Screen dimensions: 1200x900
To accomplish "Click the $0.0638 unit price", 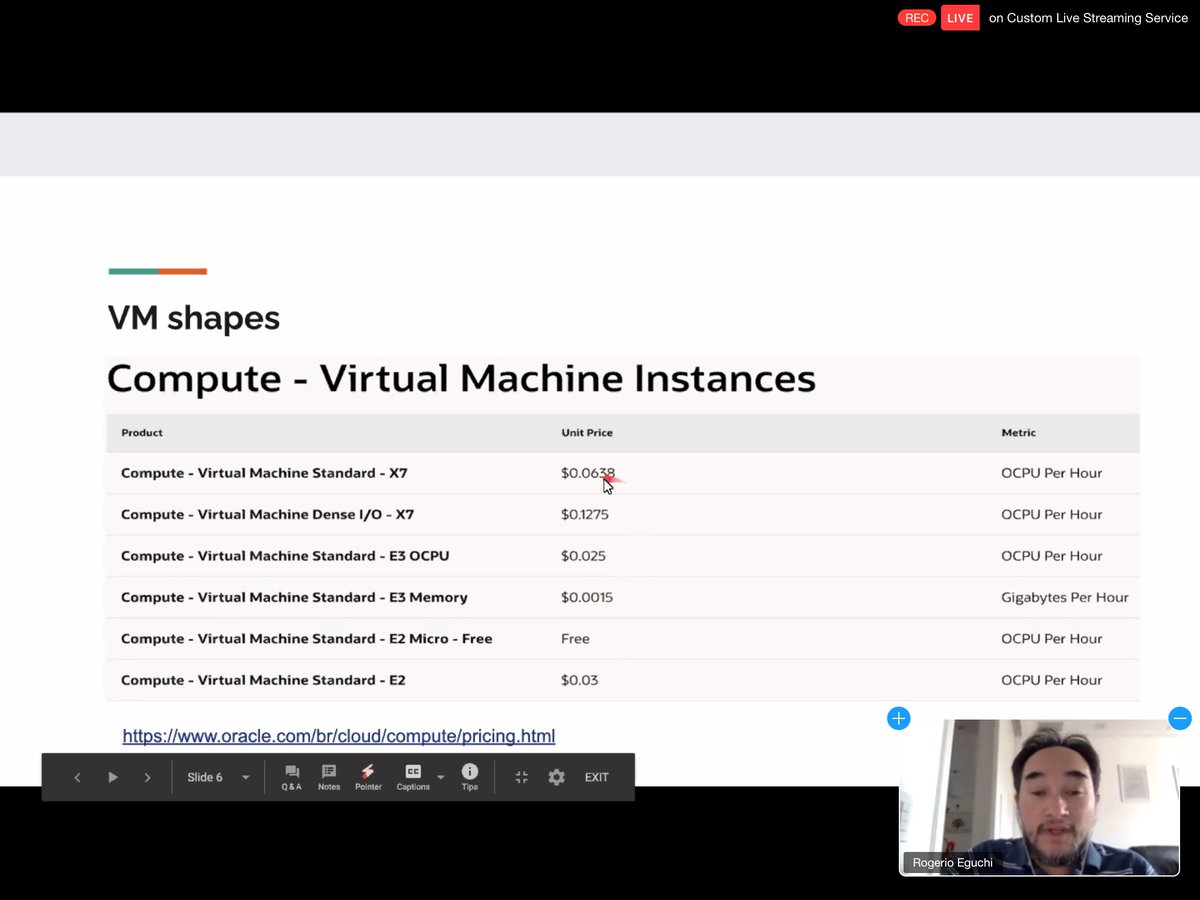I will point(588,473).
